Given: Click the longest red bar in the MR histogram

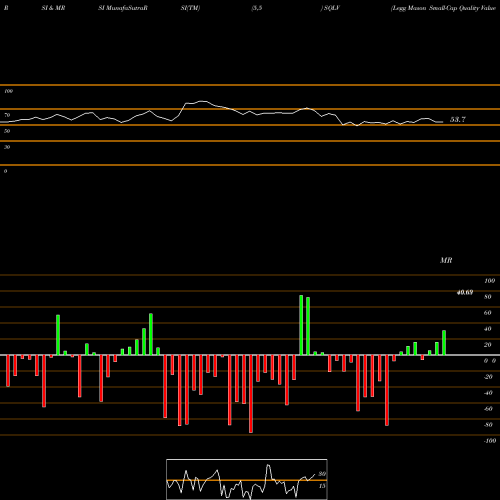Looking at the screenshot, I should [251, 394].
